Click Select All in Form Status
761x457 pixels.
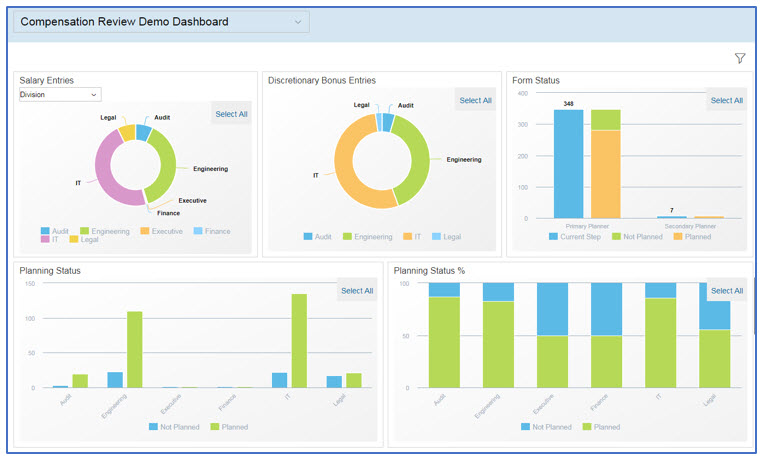726,100
